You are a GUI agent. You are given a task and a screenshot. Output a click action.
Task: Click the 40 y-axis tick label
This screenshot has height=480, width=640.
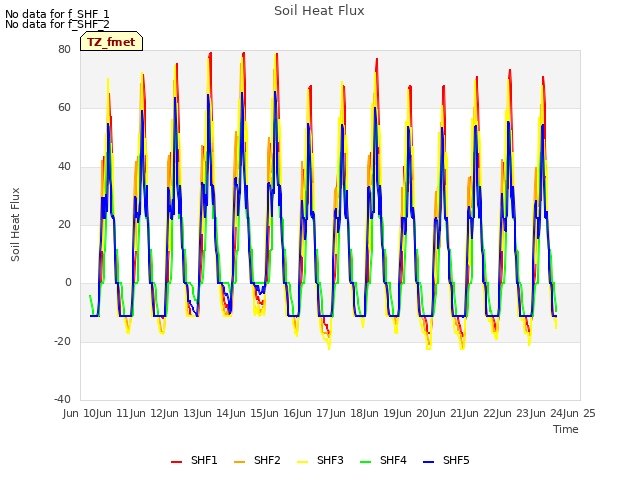64,167
